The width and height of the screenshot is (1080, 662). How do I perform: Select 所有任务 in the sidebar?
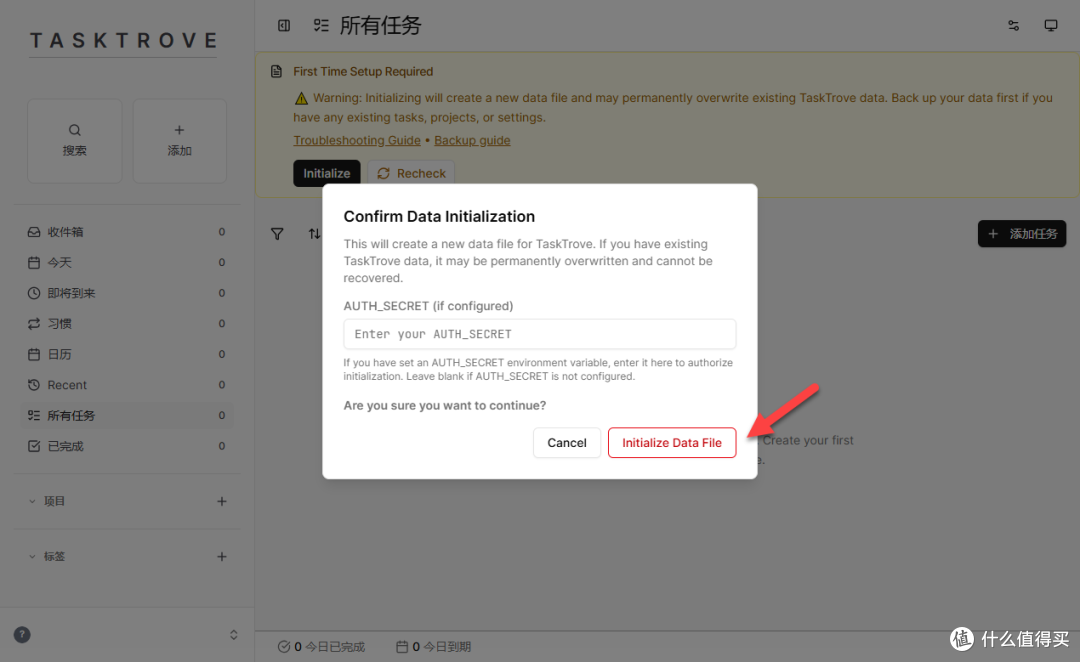point(127,415)
